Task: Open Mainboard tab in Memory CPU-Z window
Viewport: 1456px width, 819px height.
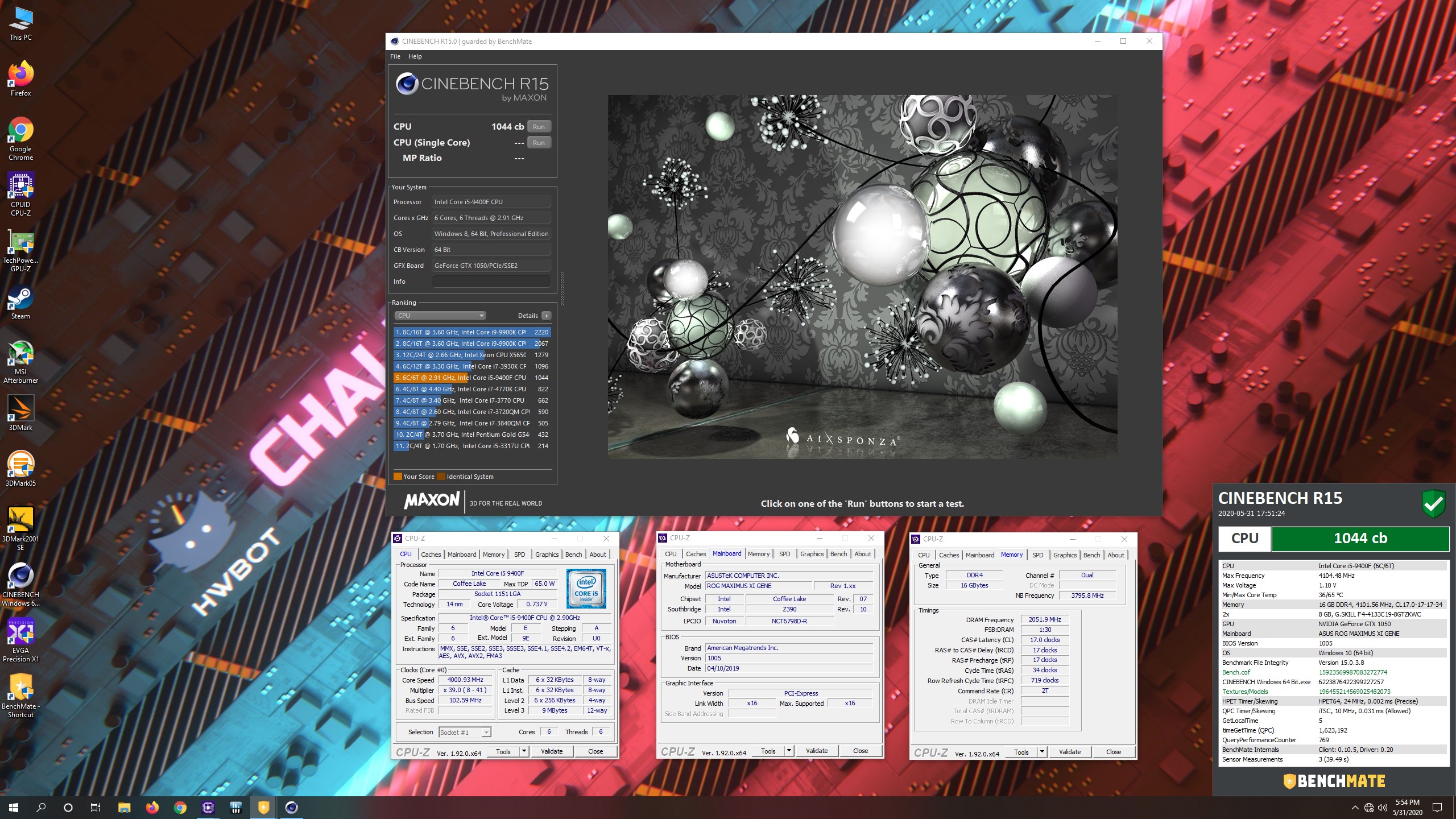Action: [980, 555]
